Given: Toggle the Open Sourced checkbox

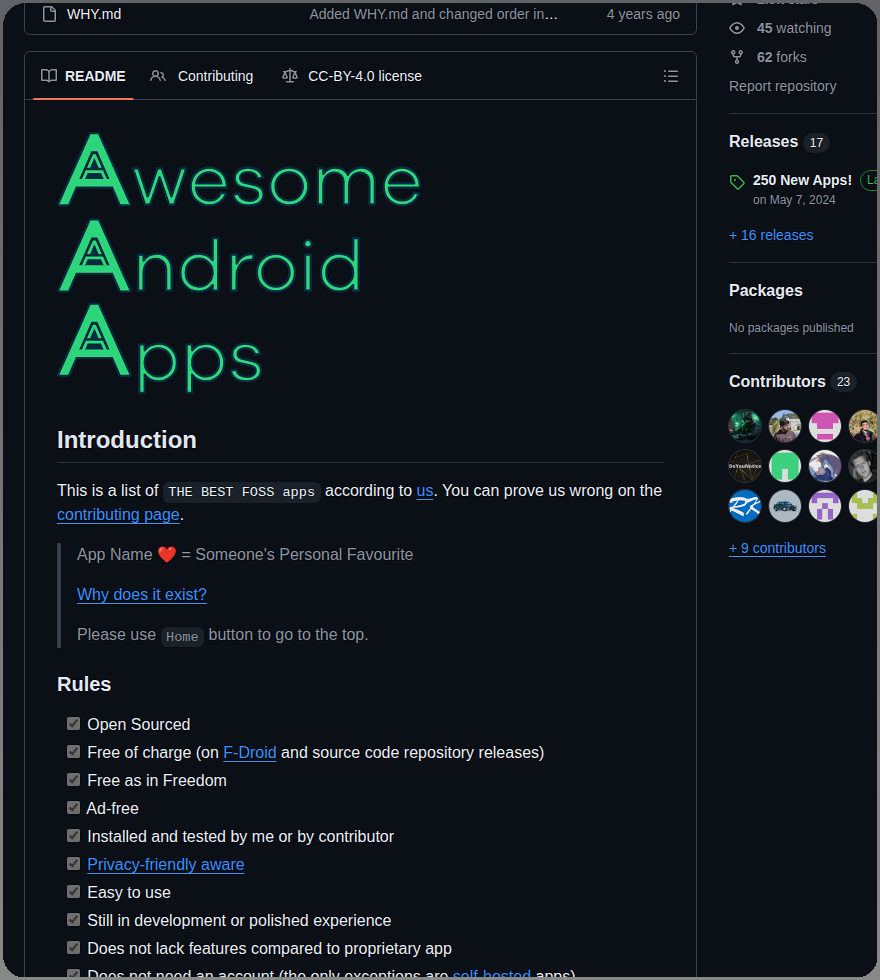Looking at the screenshot, I should 74,724.
